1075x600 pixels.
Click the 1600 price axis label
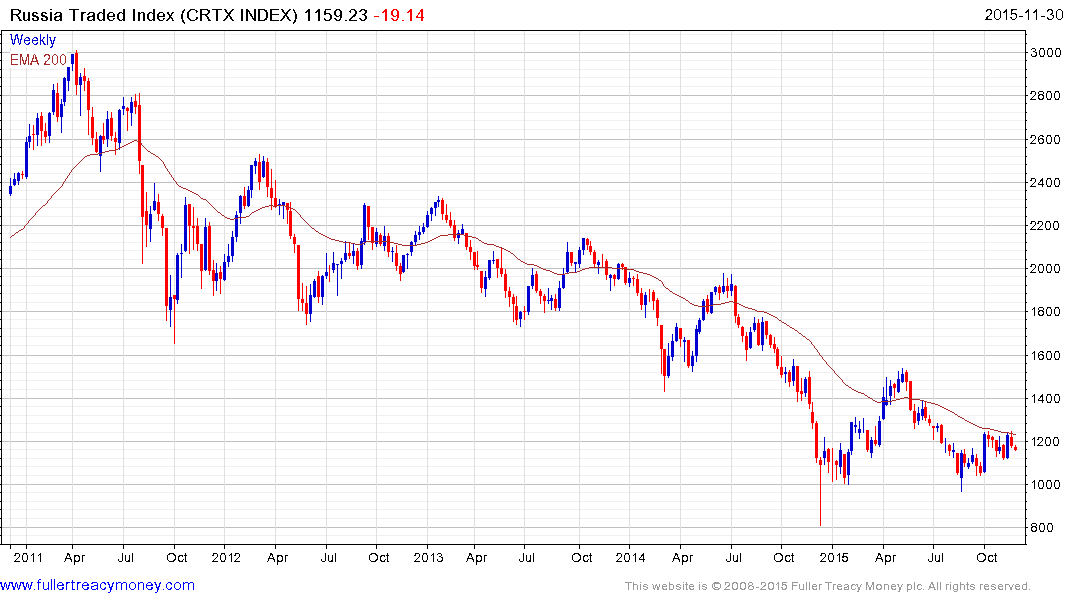click(x=1046, y=355)
